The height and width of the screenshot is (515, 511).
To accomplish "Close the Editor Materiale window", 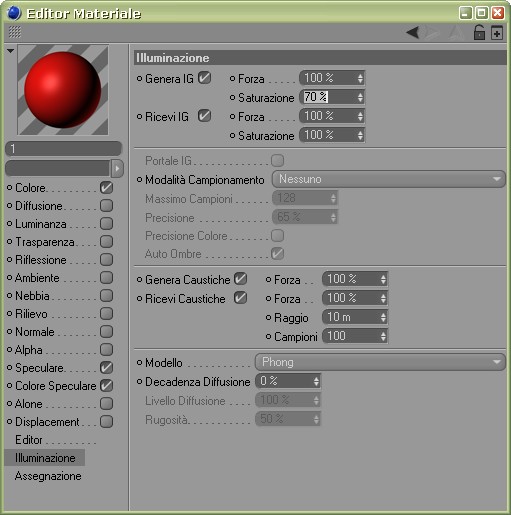I will pyautogui.click(x=498, y=13).
